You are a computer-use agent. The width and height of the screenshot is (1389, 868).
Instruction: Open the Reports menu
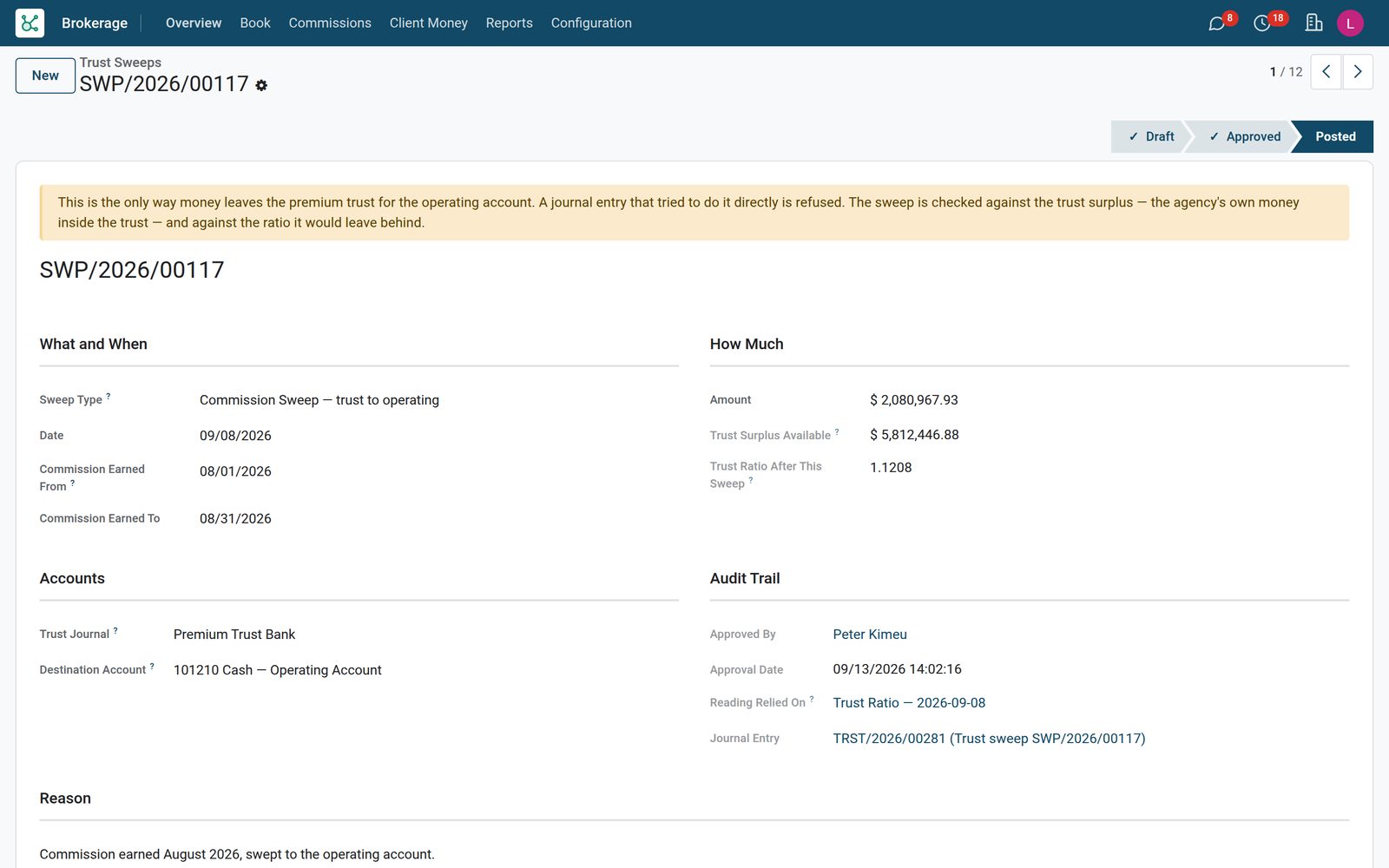pos(510,23)
